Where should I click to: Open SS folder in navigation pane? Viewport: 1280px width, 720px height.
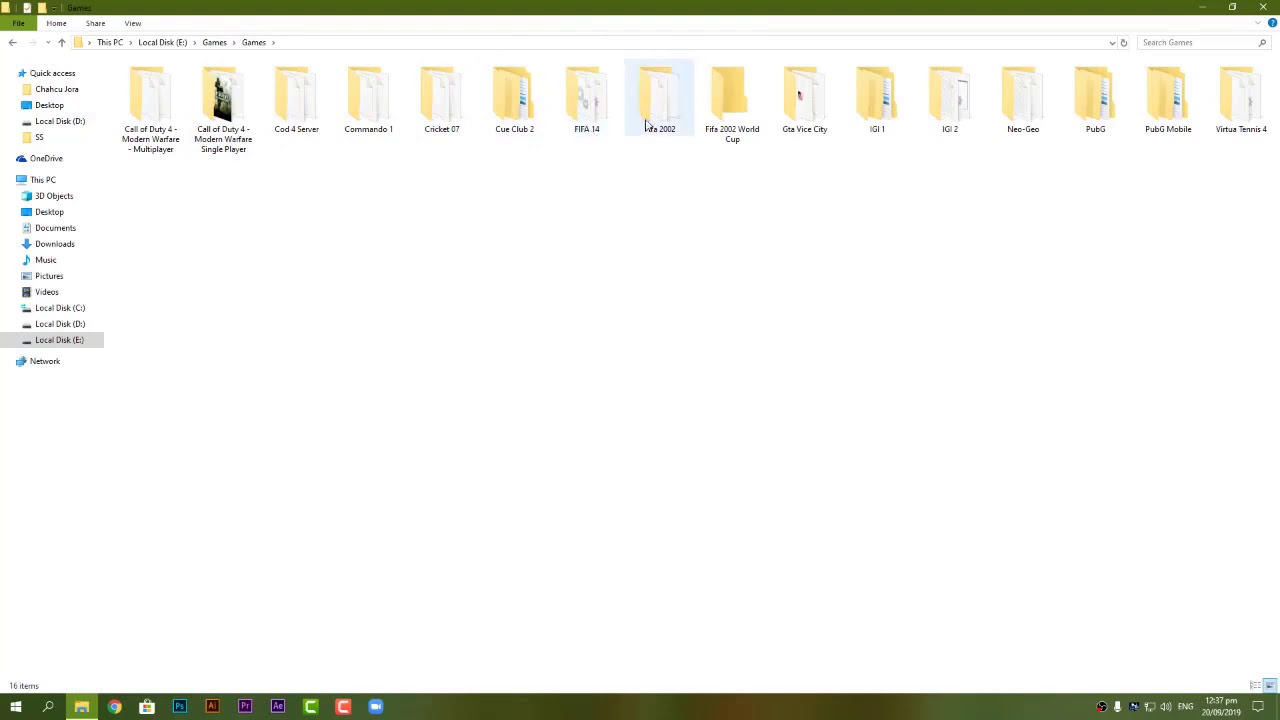click(39, 137)
